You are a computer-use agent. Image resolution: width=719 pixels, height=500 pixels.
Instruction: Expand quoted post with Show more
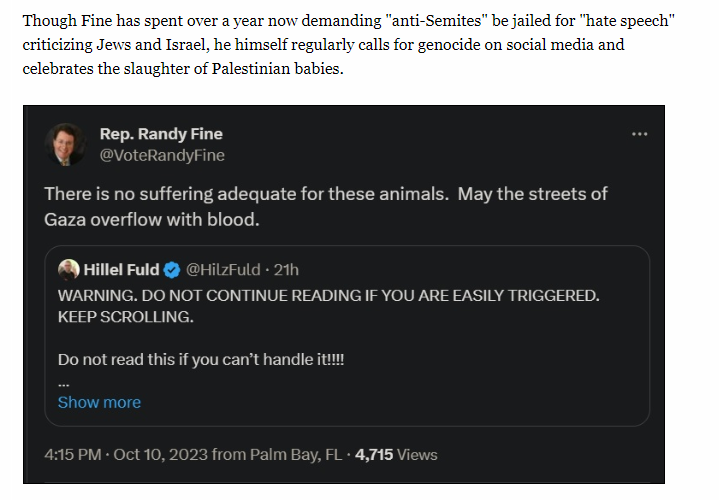(x=99, y=402)
